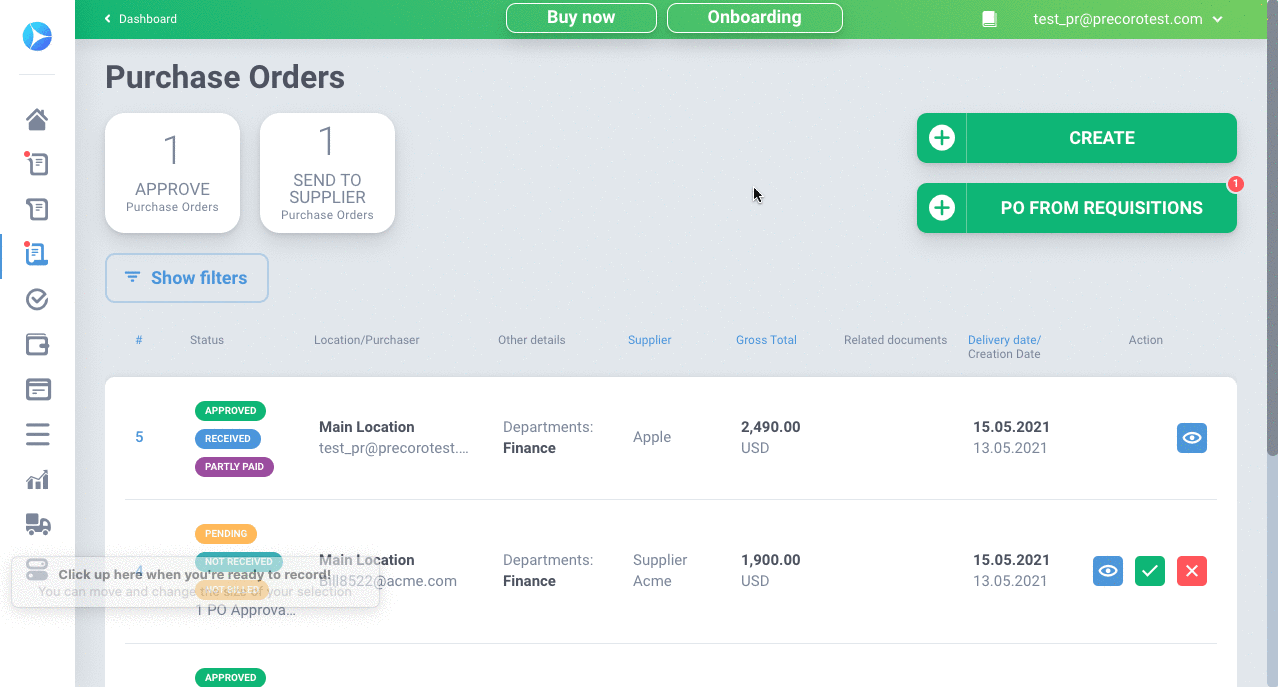The width and height of the screenshot is (1278, 687).
Task: View purchase order 5 via eye icon
Action: (1192, 438)
